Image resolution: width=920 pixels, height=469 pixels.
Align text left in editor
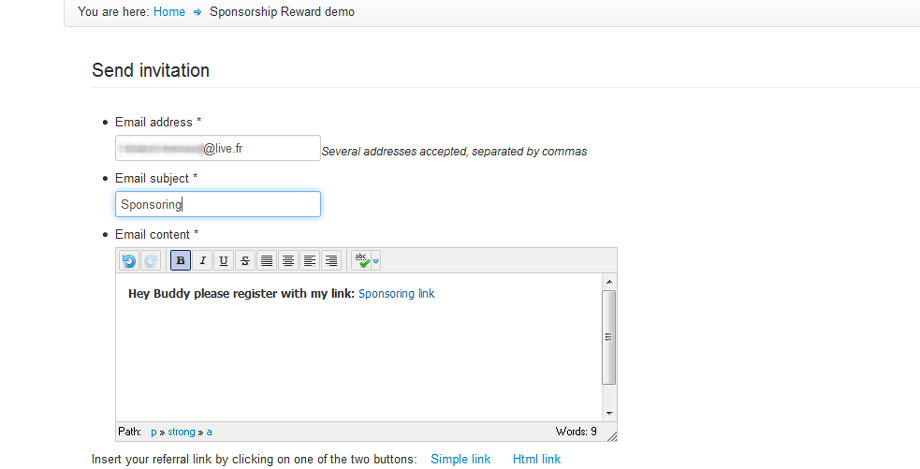310,261
